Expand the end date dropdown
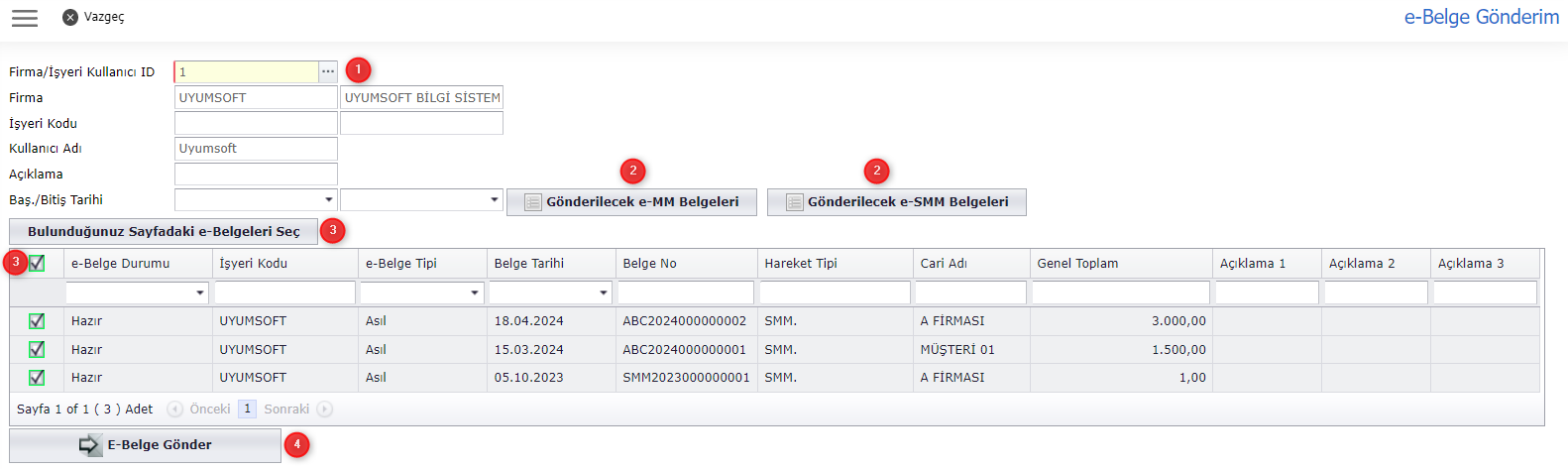 click(x=495, y=200)
